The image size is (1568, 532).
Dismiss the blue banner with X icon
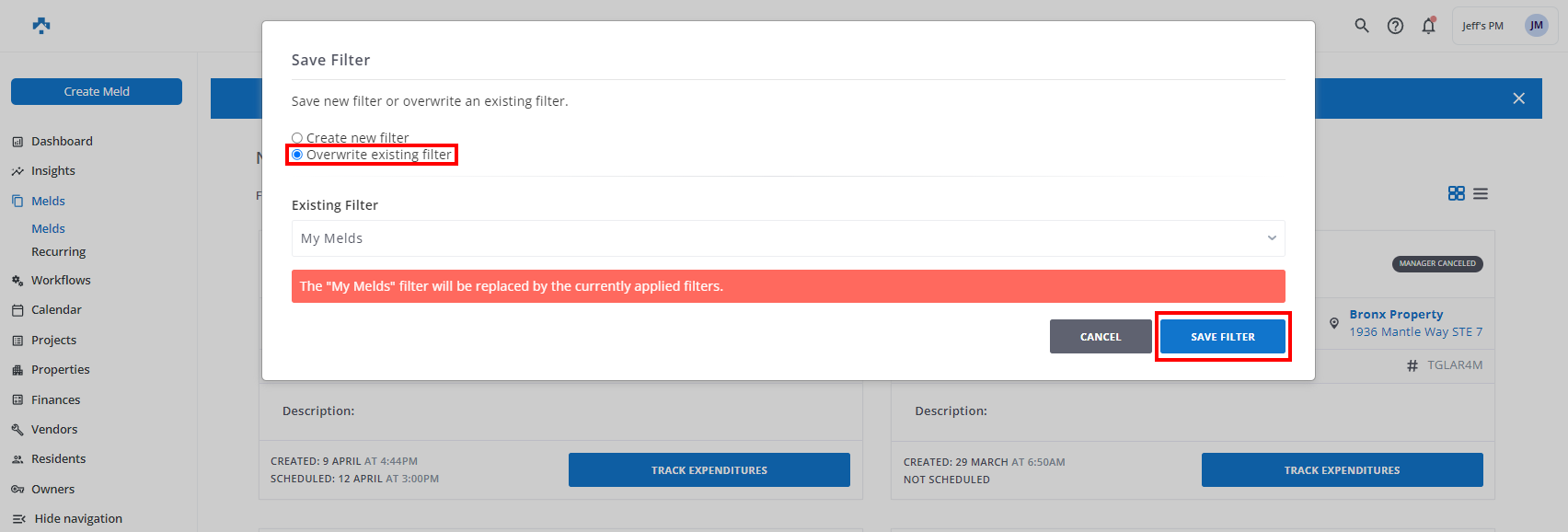(x=1518, y=98)
